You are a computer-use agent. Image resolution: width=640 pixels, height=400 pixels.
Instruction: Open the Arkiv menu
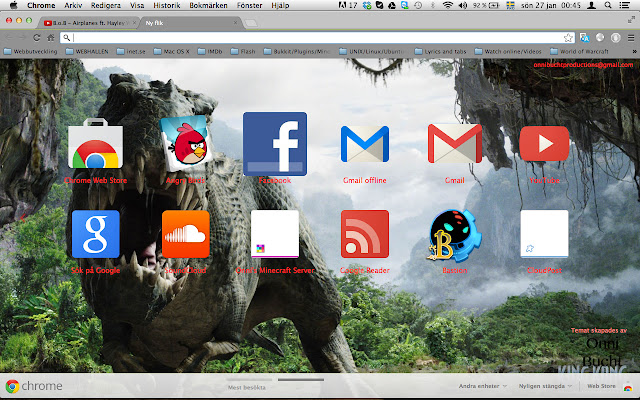point(73,5)
